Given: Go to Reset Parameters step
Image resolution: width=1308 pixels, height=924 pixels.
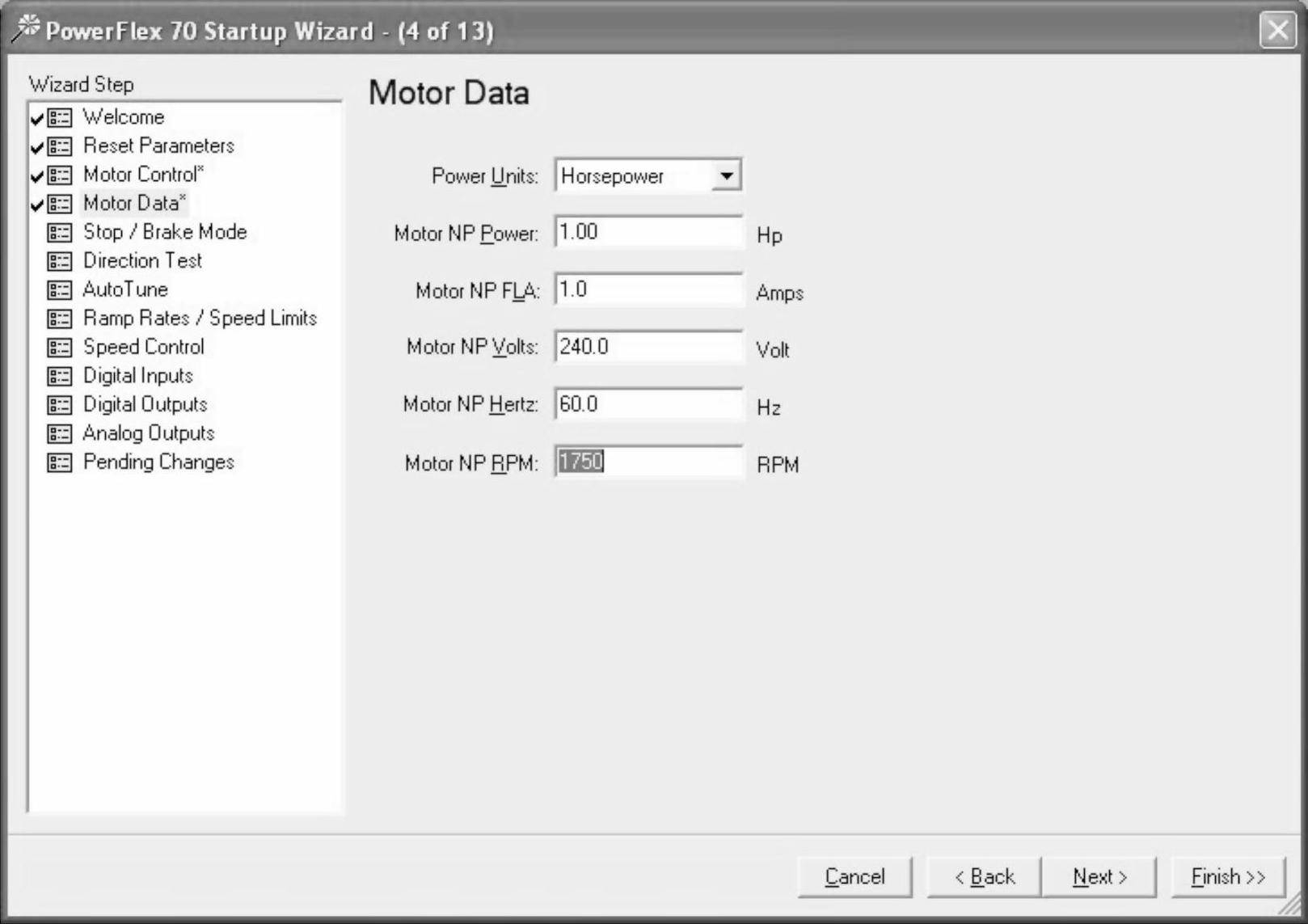Looking at the screenshot, I should pyautogui.click(x=158, y=146).
